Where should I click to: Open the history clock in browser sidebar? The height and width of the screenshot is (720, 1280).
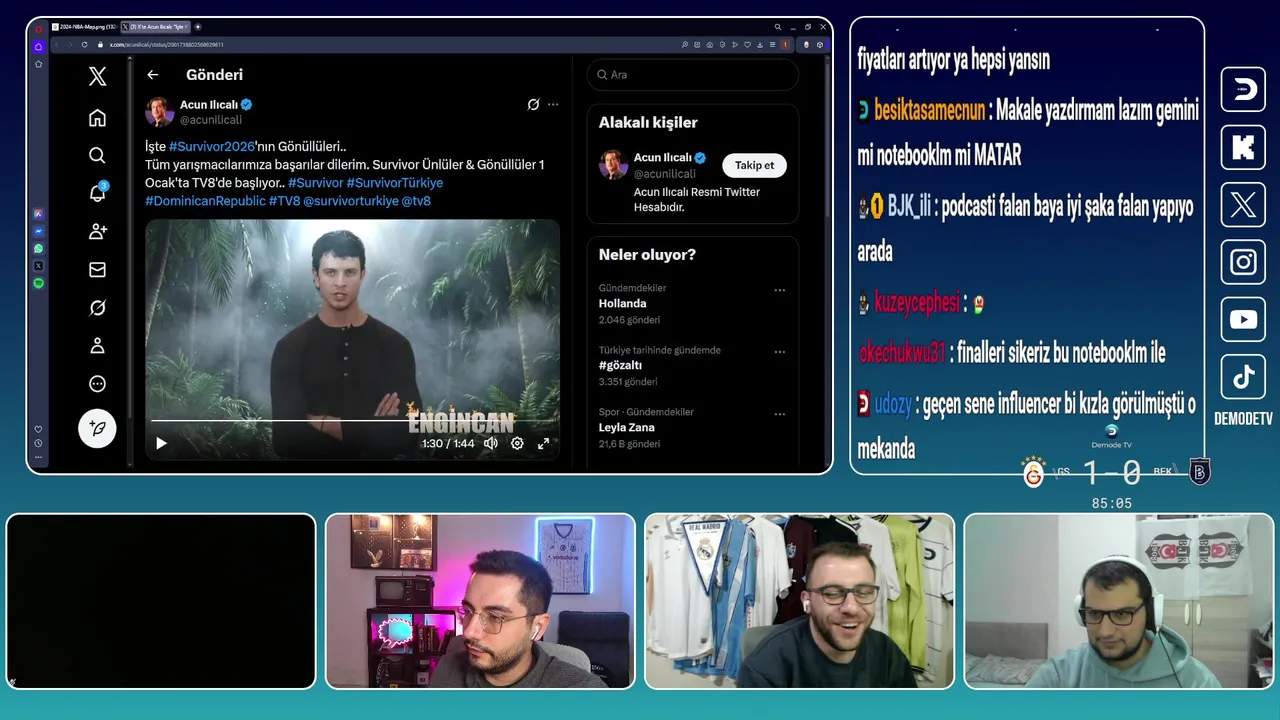(x=38, y=443)
